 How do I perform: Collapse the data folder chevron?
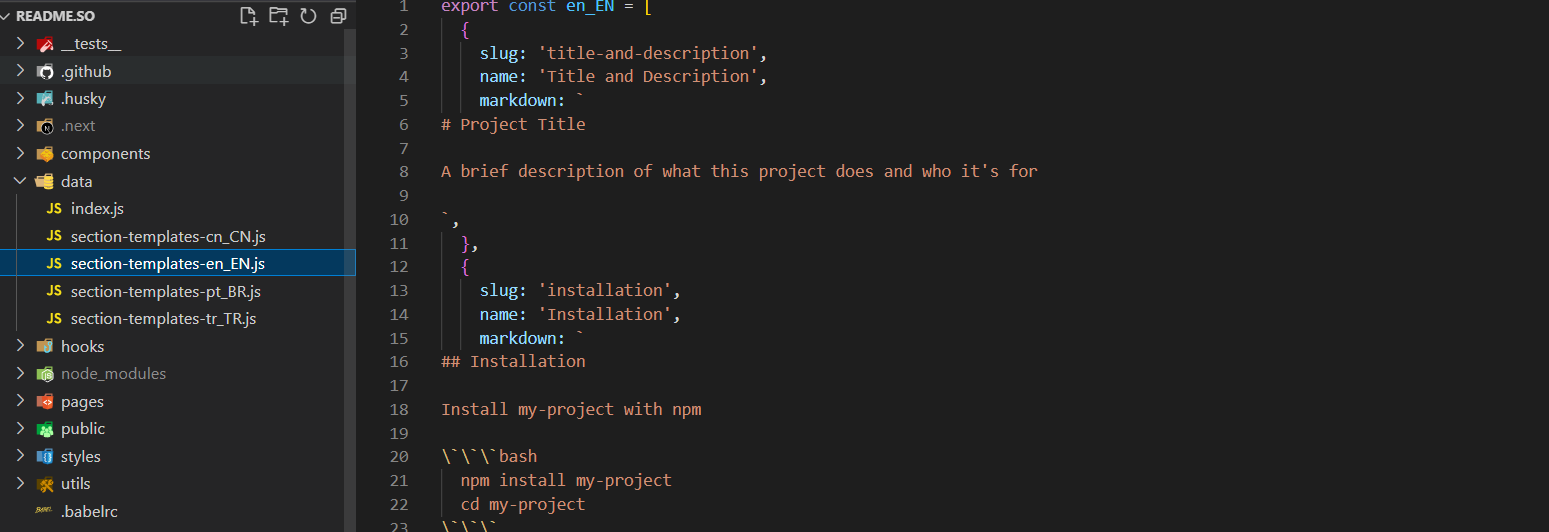(x=20, y=182)
